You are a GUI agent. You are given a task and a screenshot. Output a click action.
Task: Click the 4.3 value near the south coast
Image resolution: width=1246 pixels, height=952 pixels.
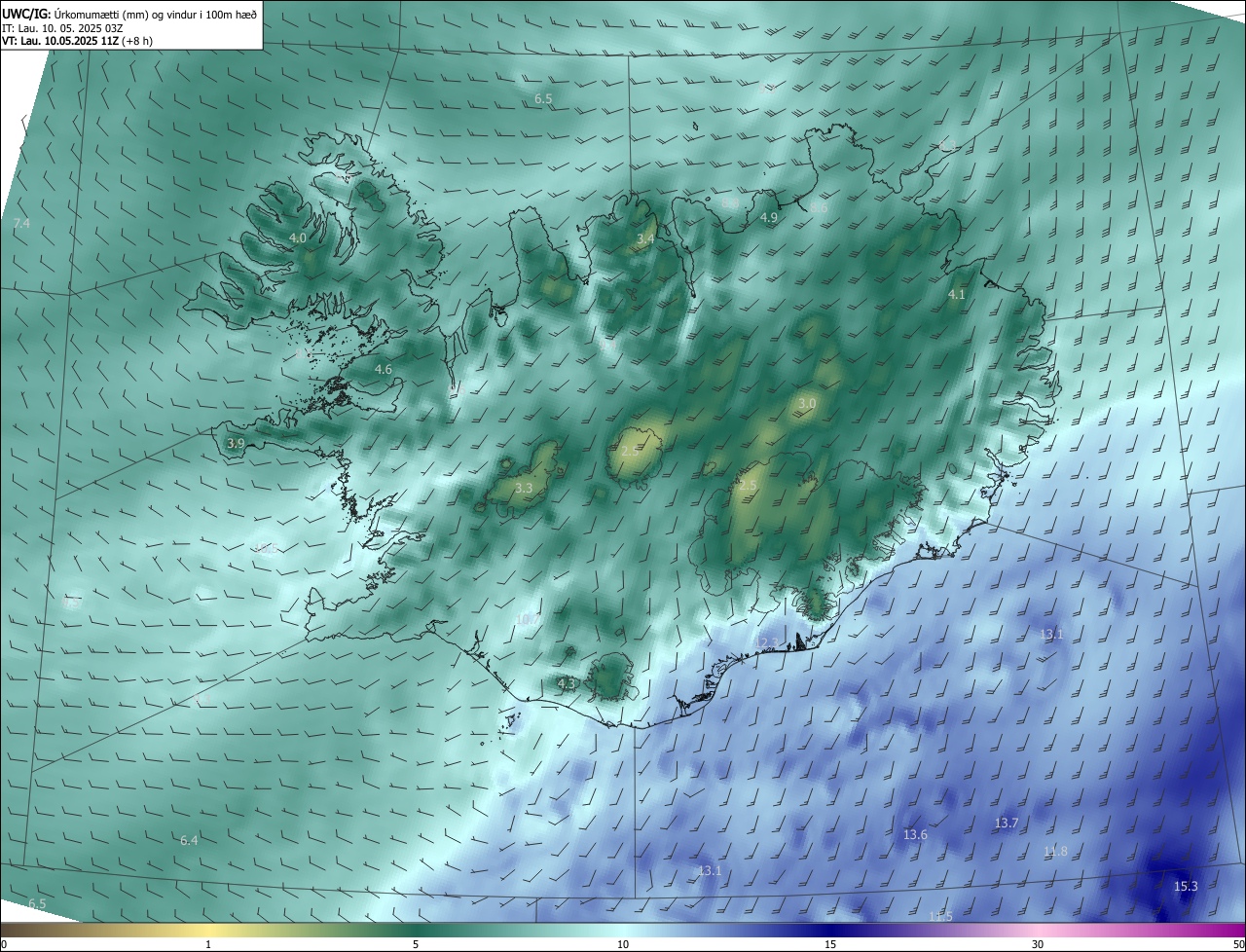567,684
